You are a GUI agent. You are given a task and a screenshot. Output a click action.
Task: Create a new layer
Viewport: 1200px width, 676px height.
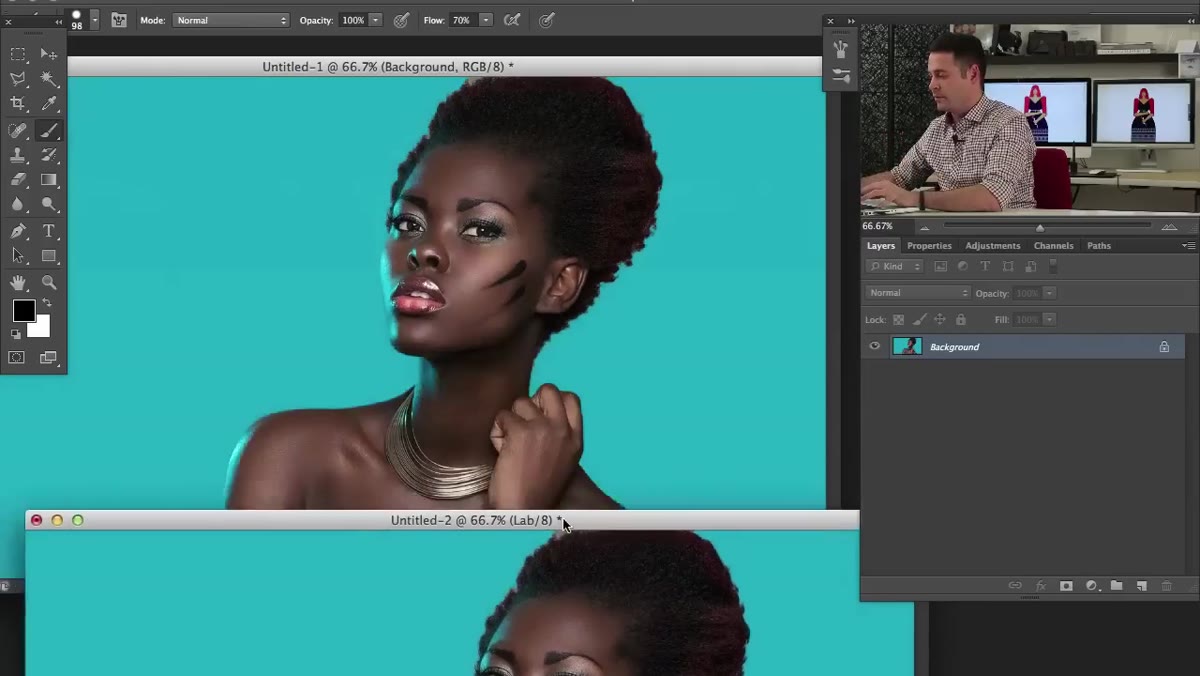point(1141,586)
